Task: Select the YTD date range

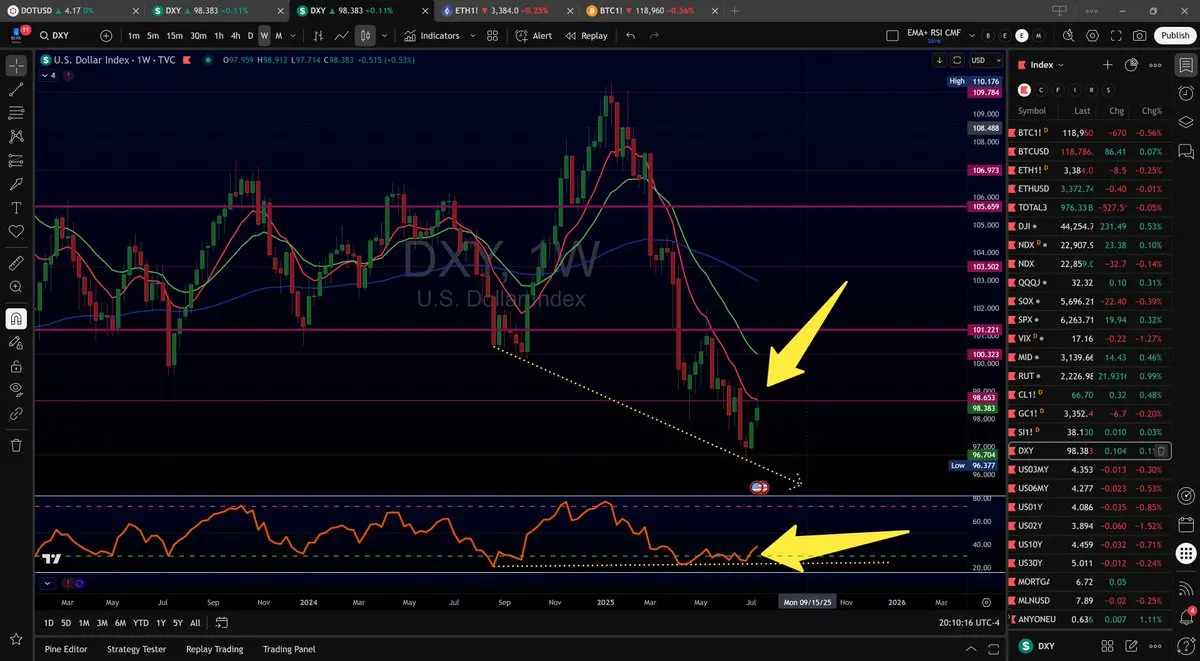Action: tap(140, 623)
